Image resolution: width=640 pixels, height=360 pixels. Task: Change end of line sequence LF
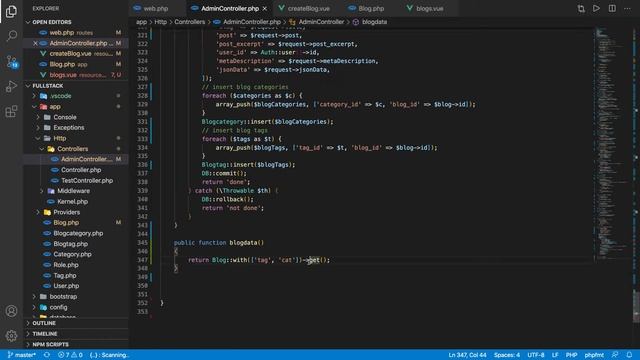pyautogui.click(x=555, y=355)
